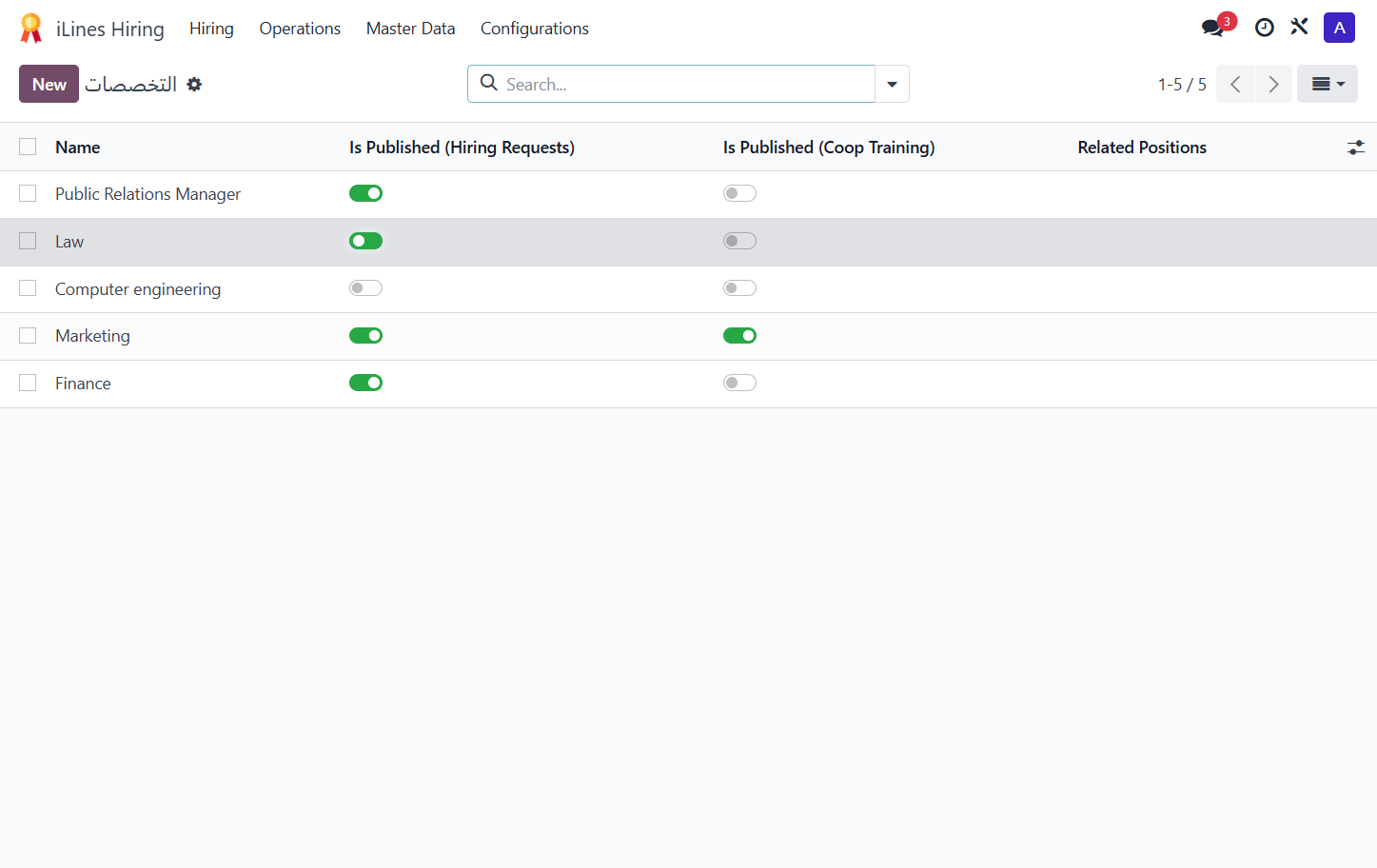Open the Master Data menu

(410, 29)
